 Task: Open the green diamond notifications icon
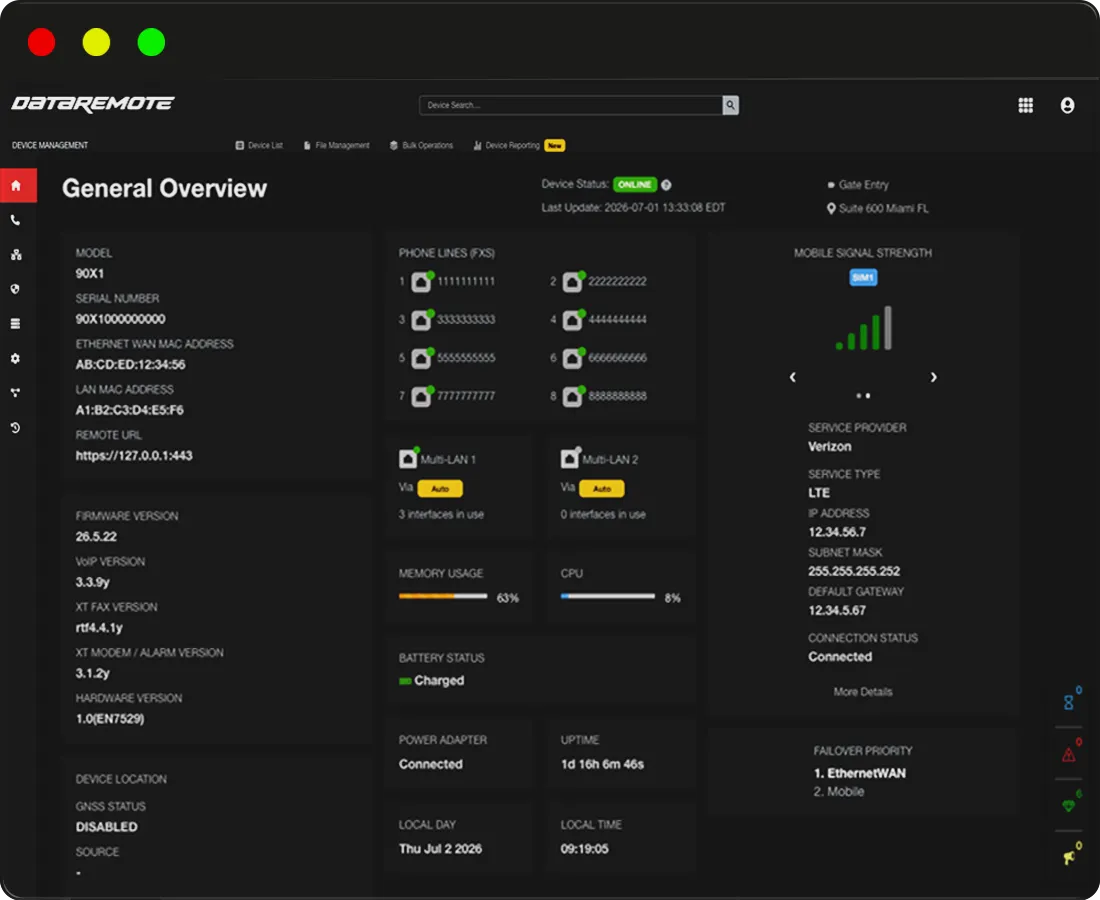point(1069,805)
